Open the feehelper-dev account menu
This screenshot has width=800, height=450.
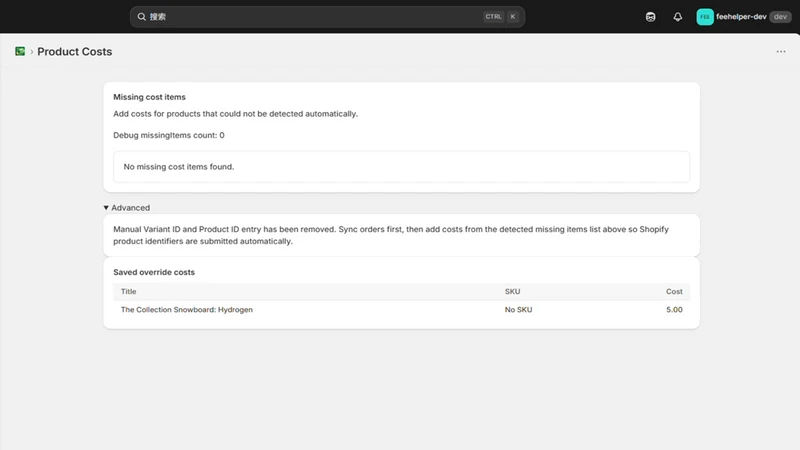[x=744, y=17]
